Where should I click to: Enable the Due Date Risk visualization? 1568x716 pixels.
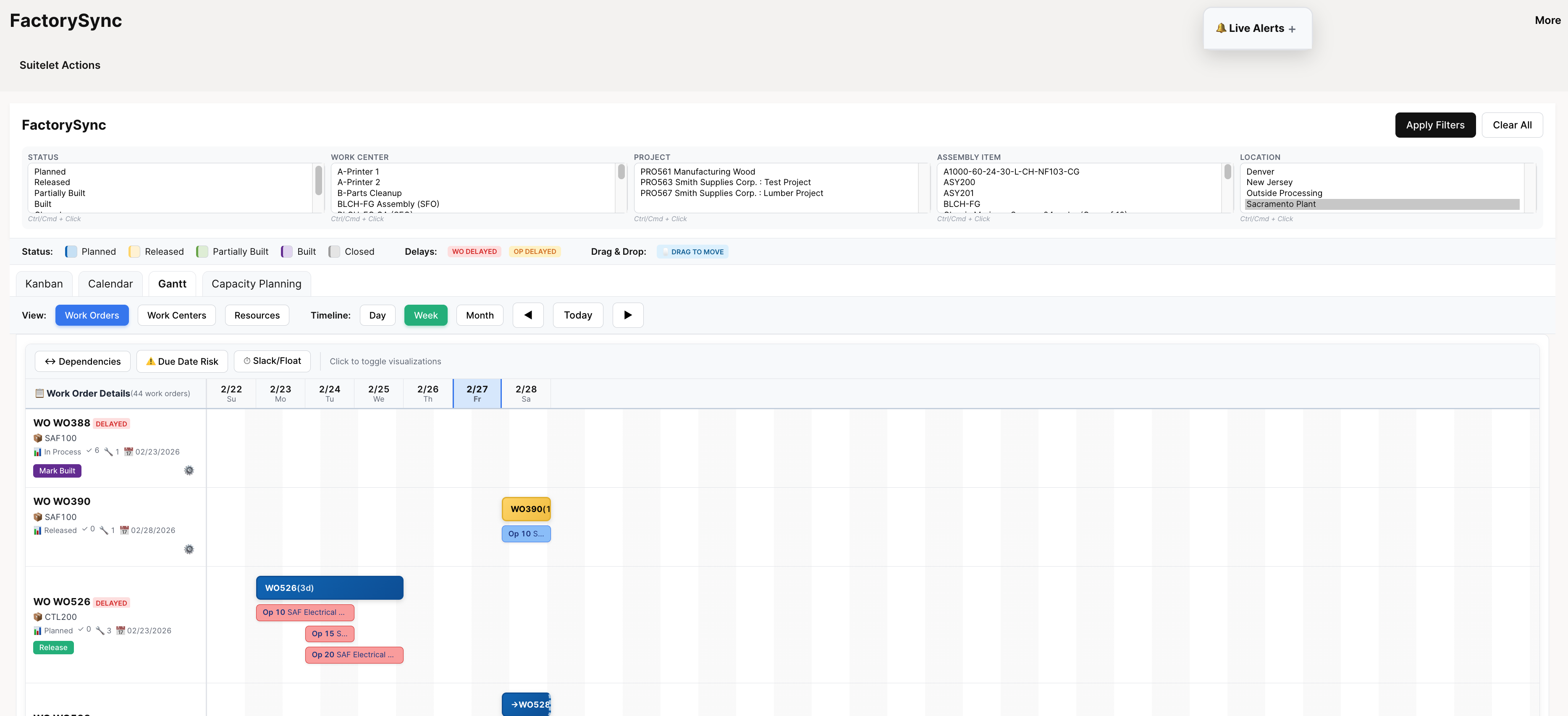[181, 361]
